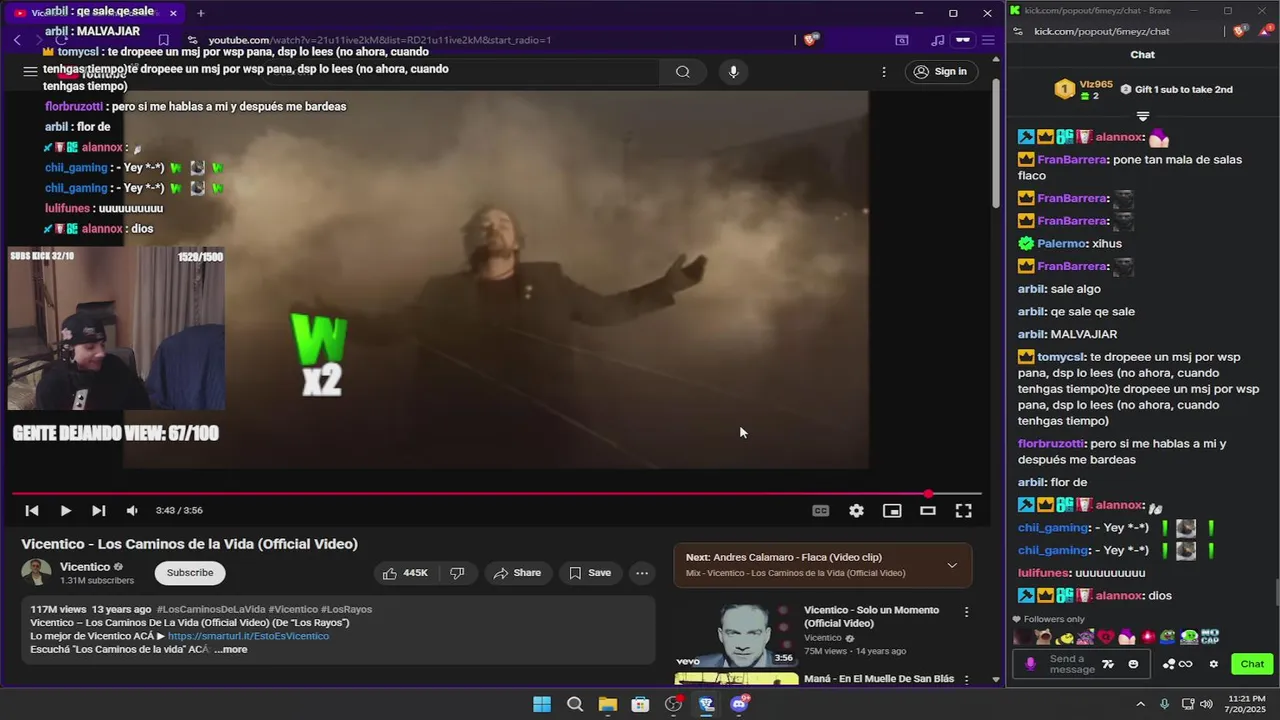Screen dimensions: 1280x720
Task: Open more actions ellipsis beside Save
Action: (642, 573)
